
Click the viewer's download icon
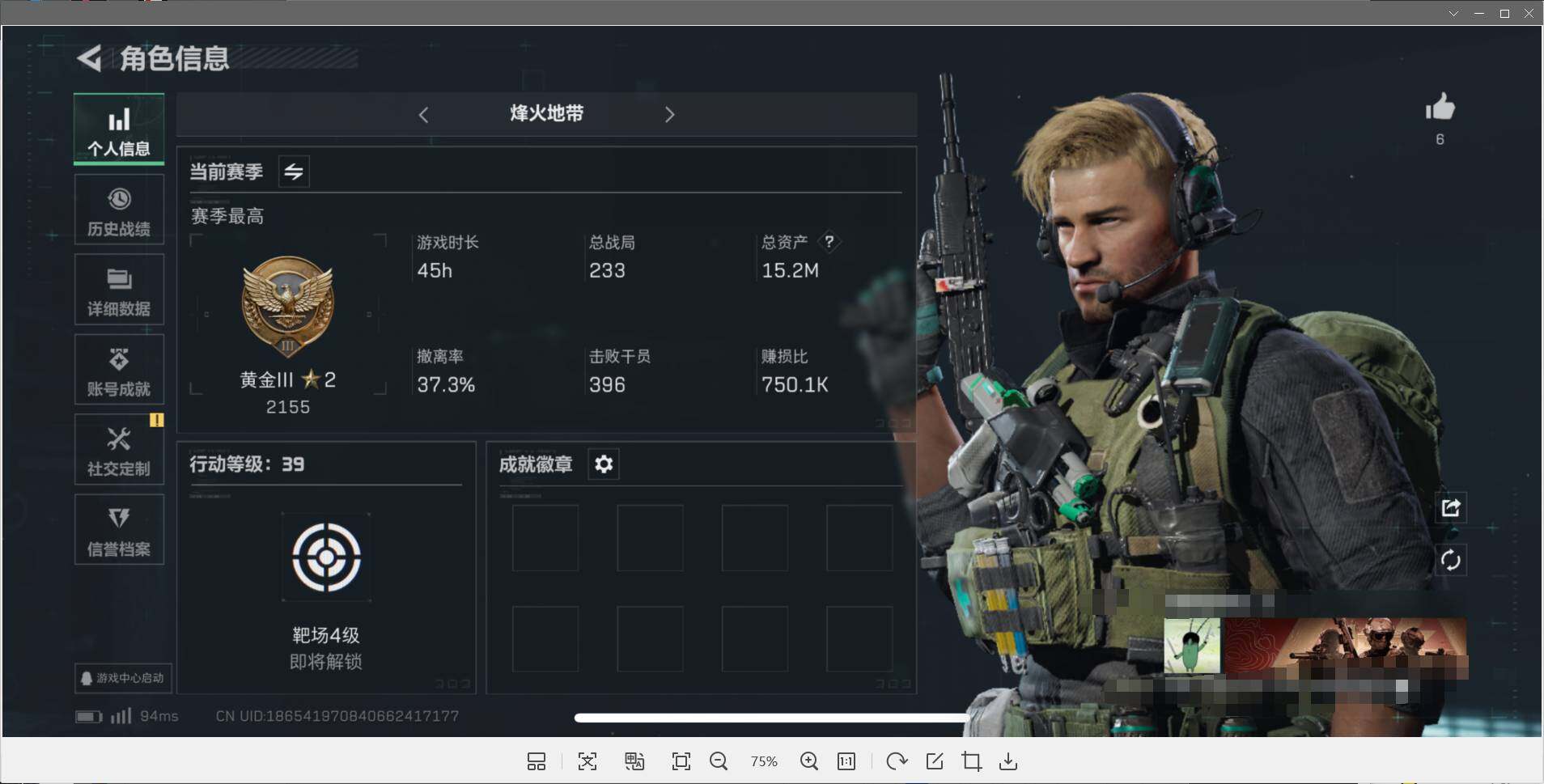pyautogui.click(x=1008, y=761)
